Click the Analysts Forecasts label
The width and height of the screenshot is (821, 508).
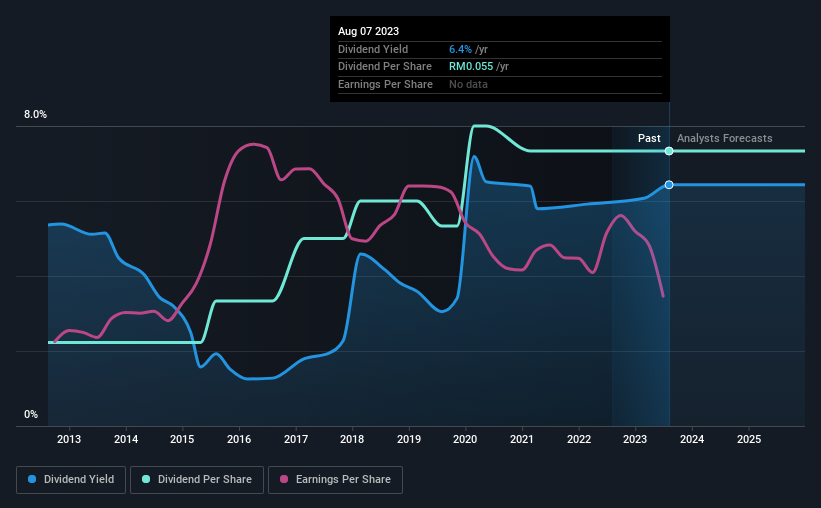click(725, 138)
